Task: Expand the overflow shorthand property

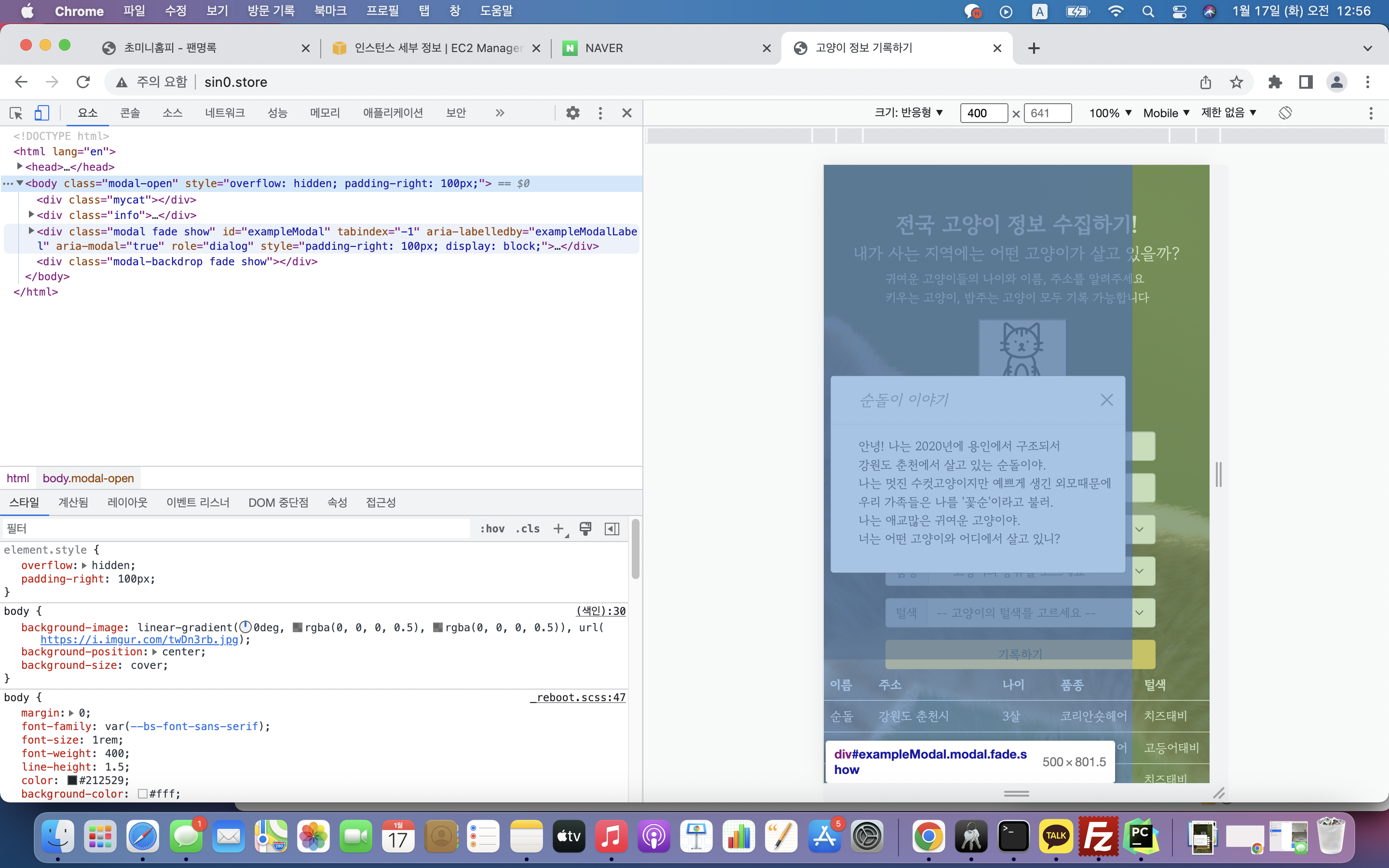Action: click(x=84, y=566)
